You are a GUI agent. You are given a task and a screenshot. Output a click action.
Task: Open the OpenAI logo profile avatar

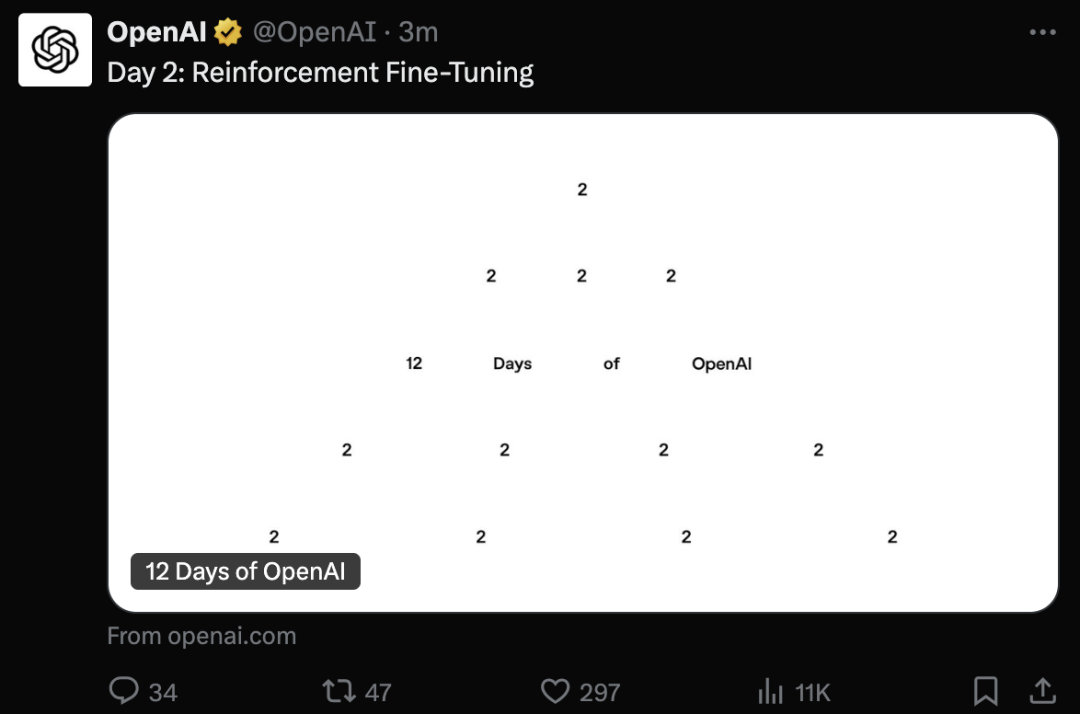(55, 50)
